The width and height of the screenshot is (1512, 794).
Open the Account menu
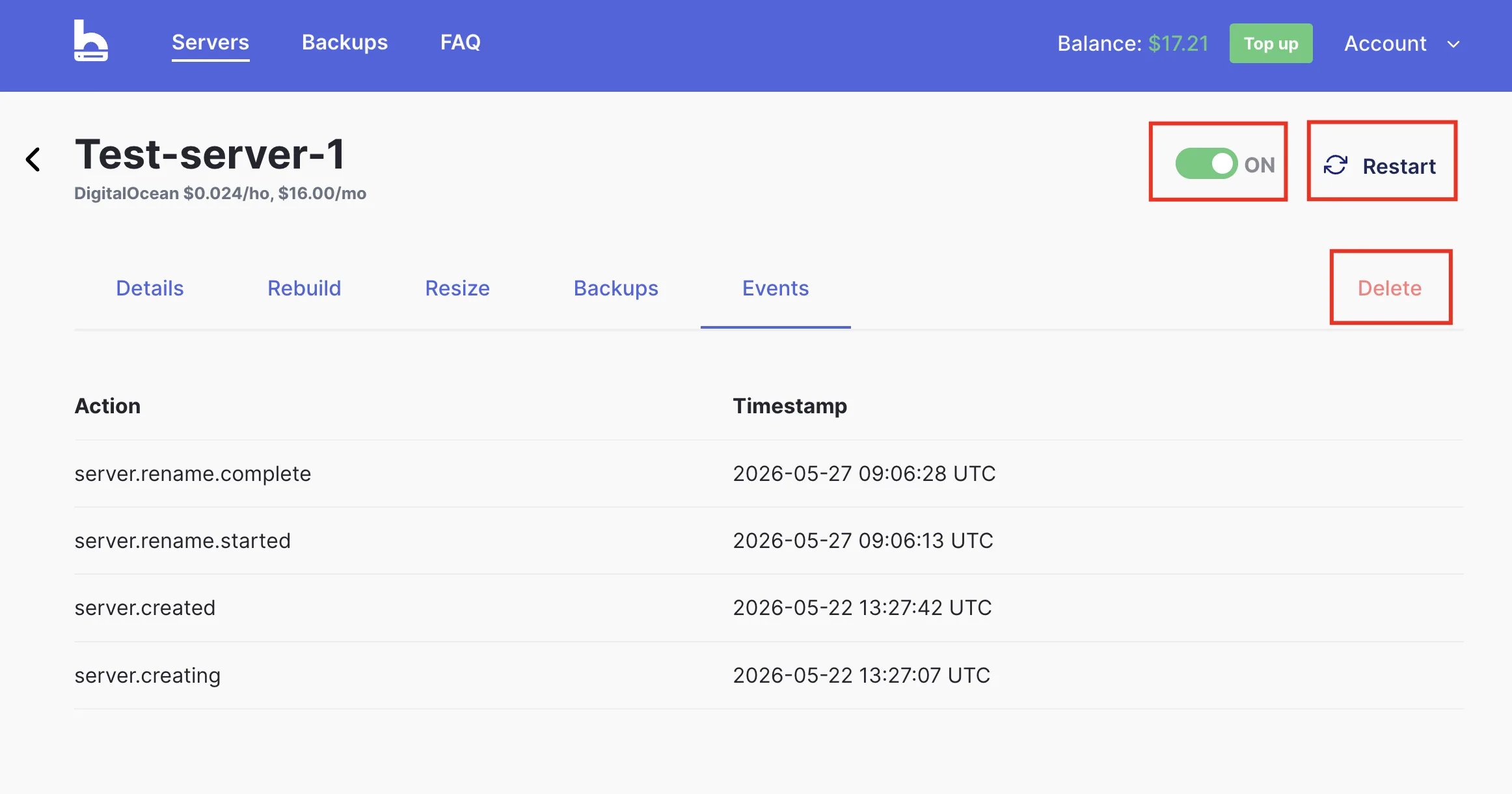1402,44
